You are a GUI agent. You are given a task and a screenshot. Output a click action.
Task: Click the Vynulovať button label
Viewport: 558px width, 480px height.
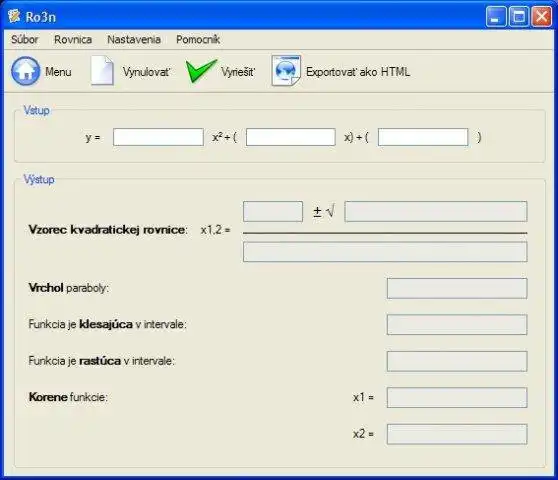(x=146, y=72)
